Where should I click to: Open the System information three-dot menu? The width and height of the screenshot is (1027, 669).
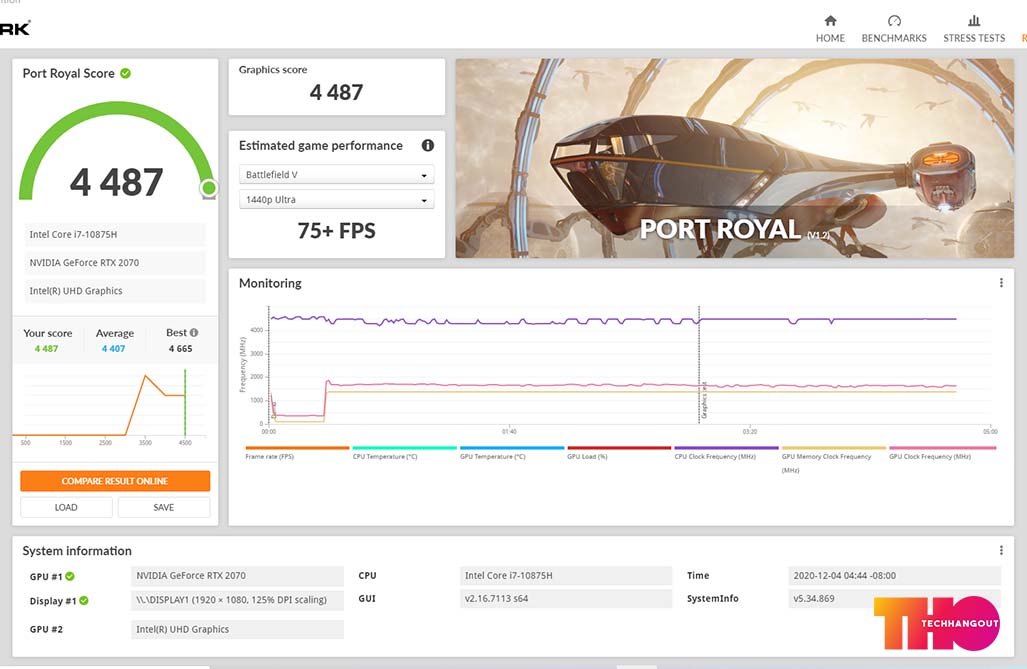pyautogui.click(x=1001, y=550)
